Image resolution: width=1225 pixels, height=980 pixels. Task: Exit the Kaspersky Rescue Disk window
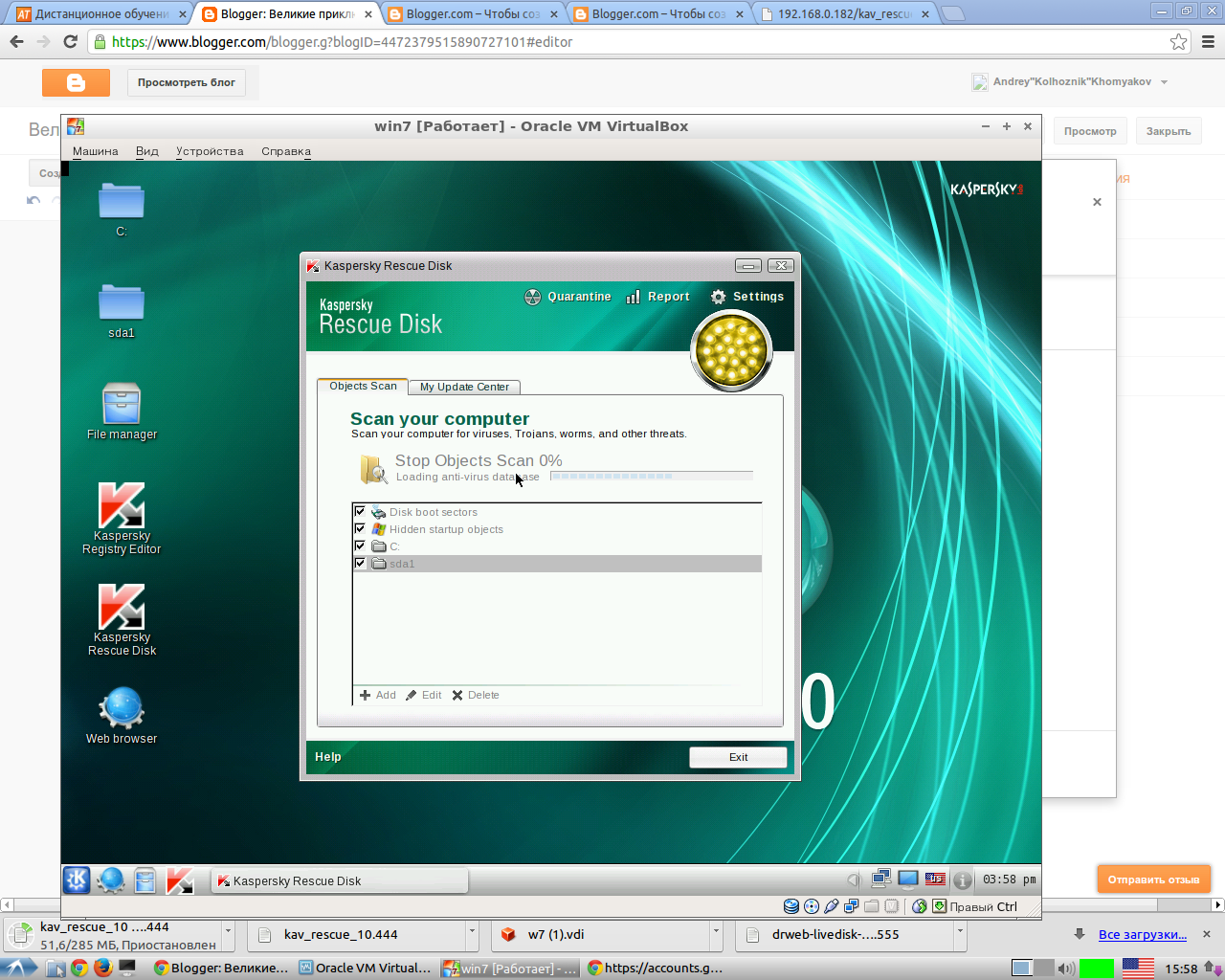tap(737, 756)
